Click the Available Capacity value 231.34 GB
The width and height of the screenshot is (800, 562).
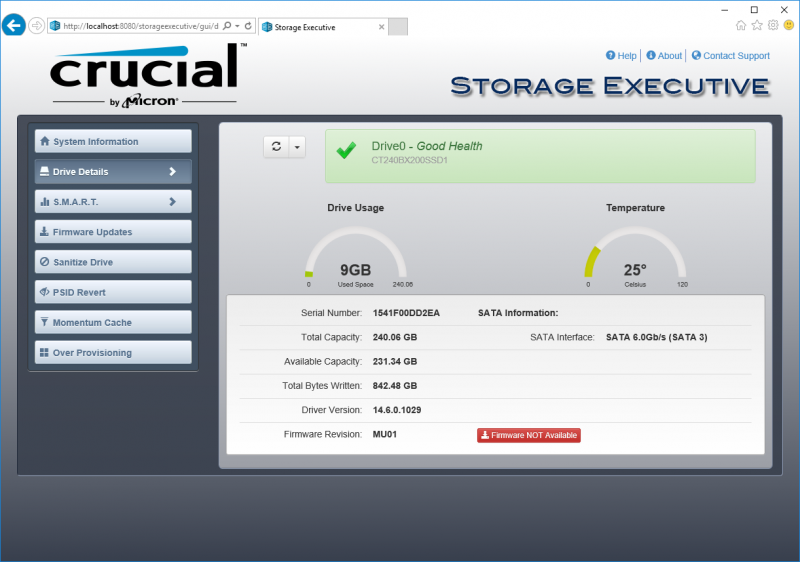click(395, 361)
